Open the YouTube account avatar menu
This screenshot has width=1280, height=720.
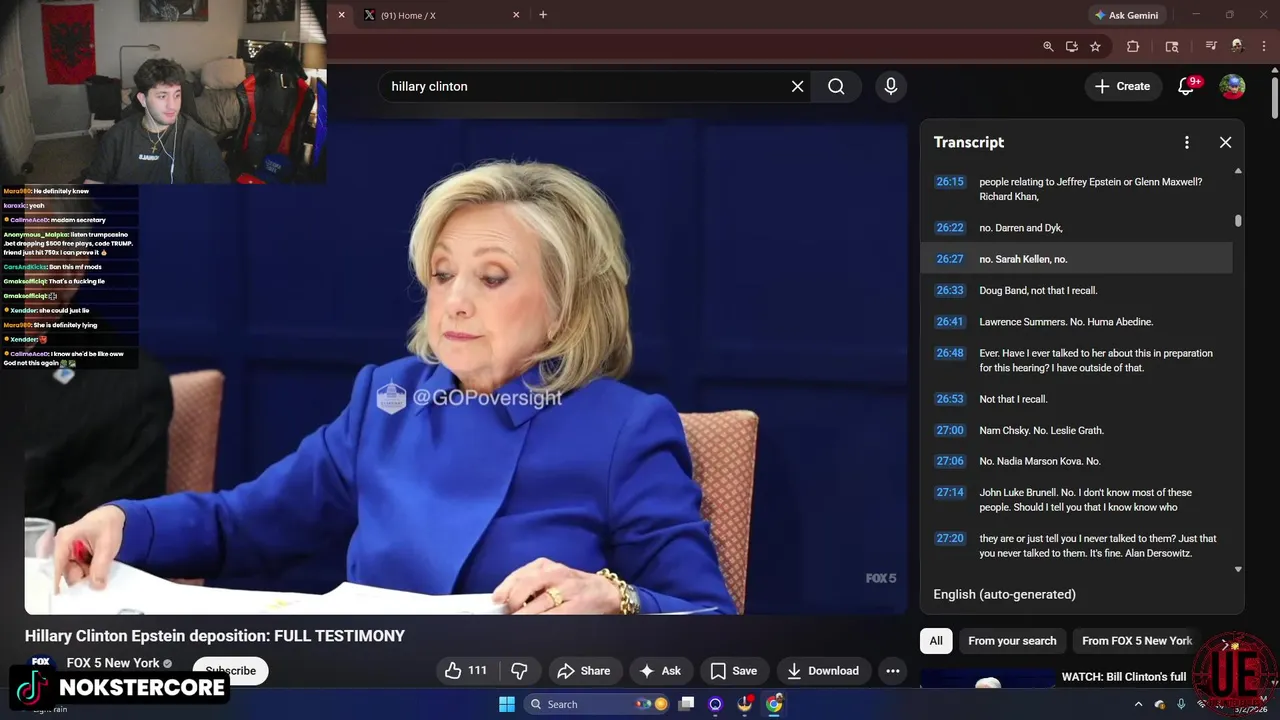tap(1232, 86)
